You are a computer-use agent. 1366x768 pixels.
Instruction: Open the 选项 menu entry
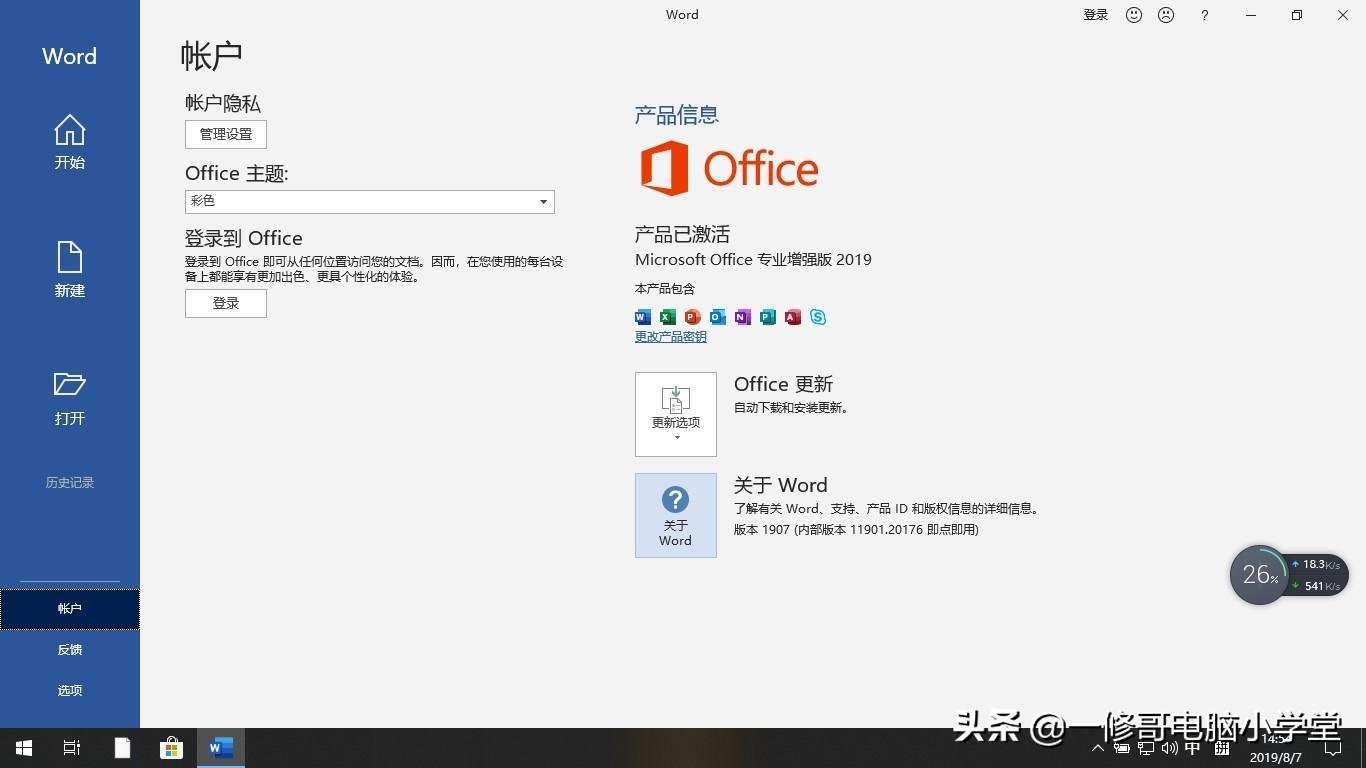click(x=69, y=690)
